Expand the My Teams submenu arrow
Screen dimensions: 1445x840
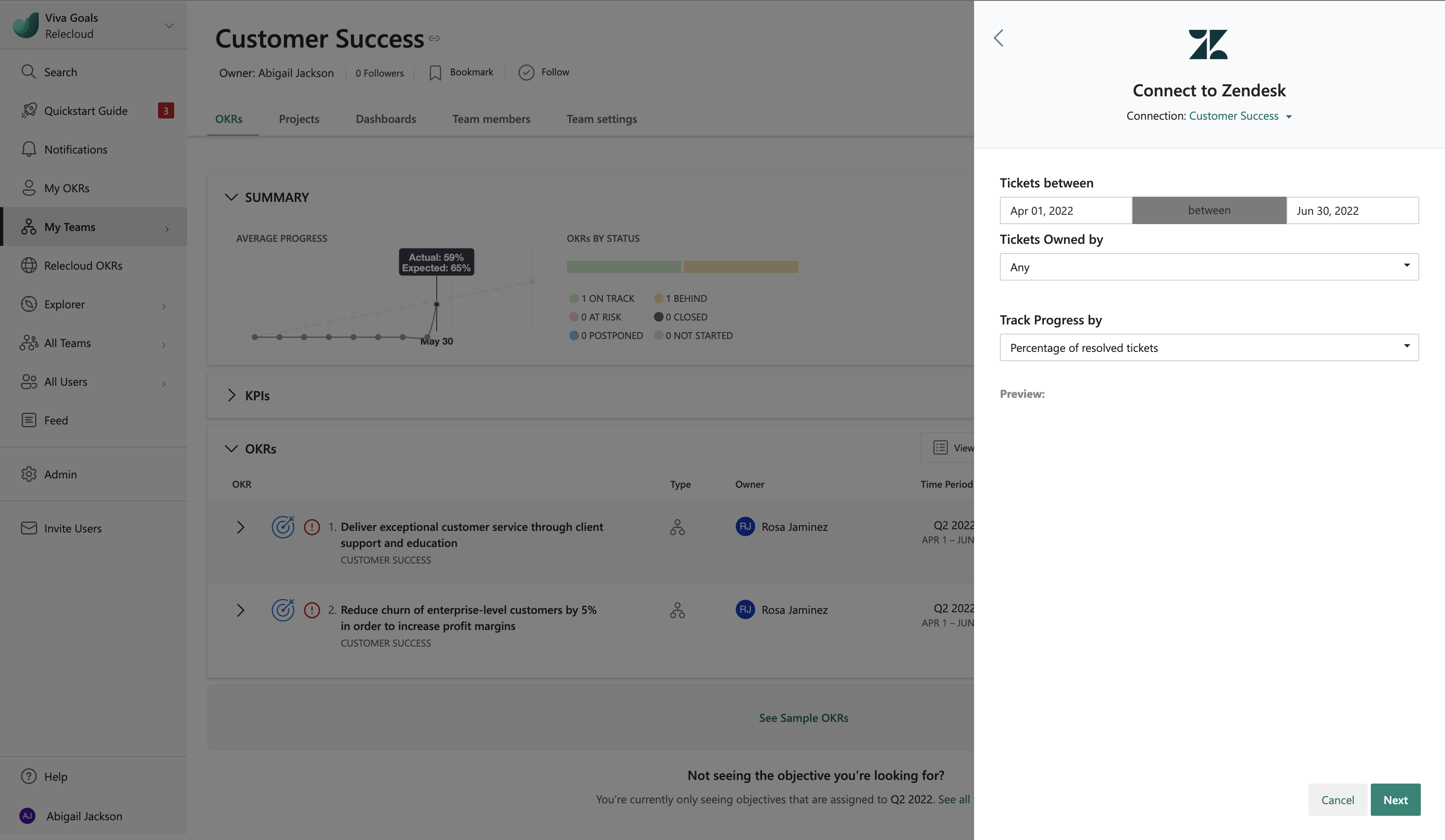(167, 229)
